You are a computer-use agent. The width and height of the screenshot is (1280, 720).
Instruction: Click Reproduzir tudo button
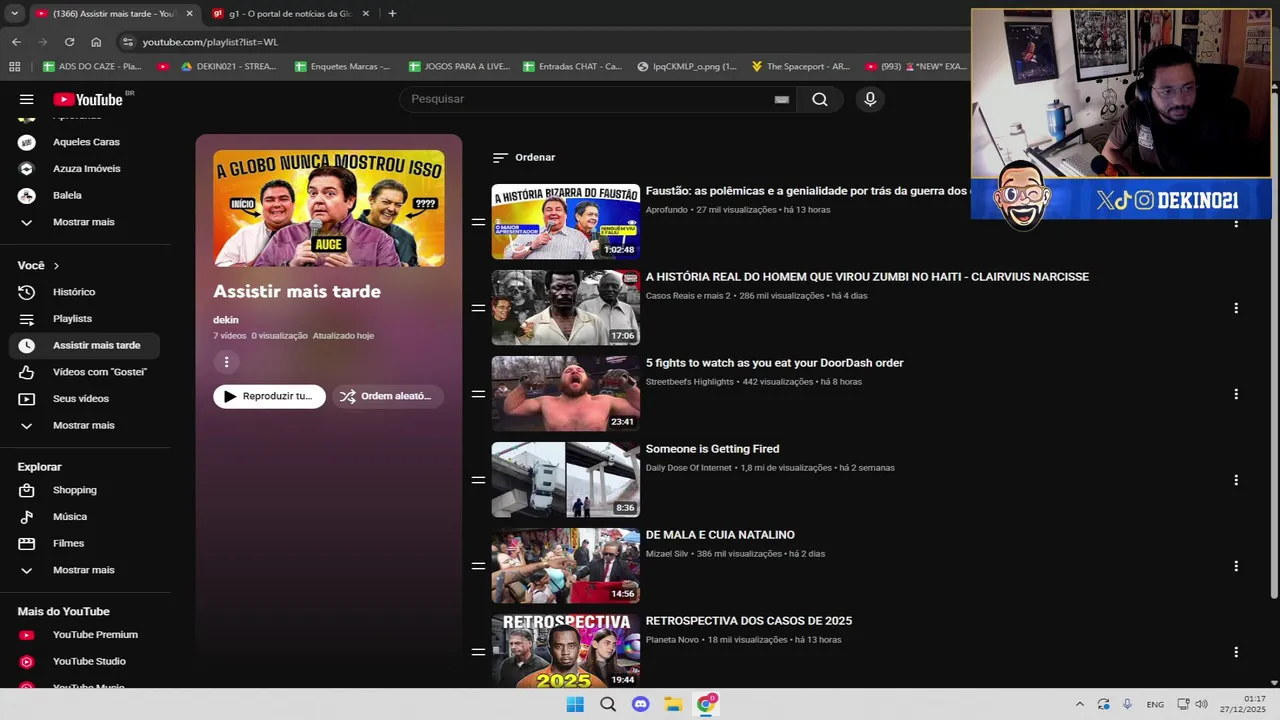pyautogui.click(x=269, y=396)
